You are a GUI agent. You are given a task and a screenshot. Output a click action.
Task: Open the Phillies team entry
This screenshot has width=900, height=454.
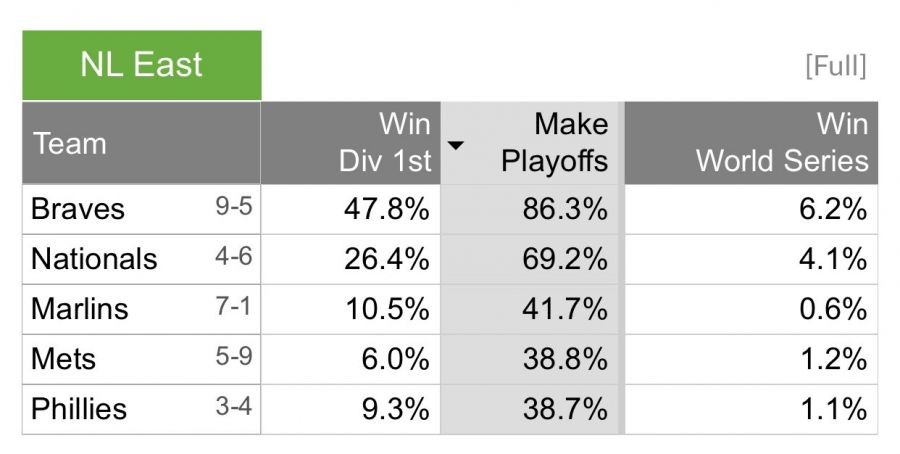tap(79, 409)
